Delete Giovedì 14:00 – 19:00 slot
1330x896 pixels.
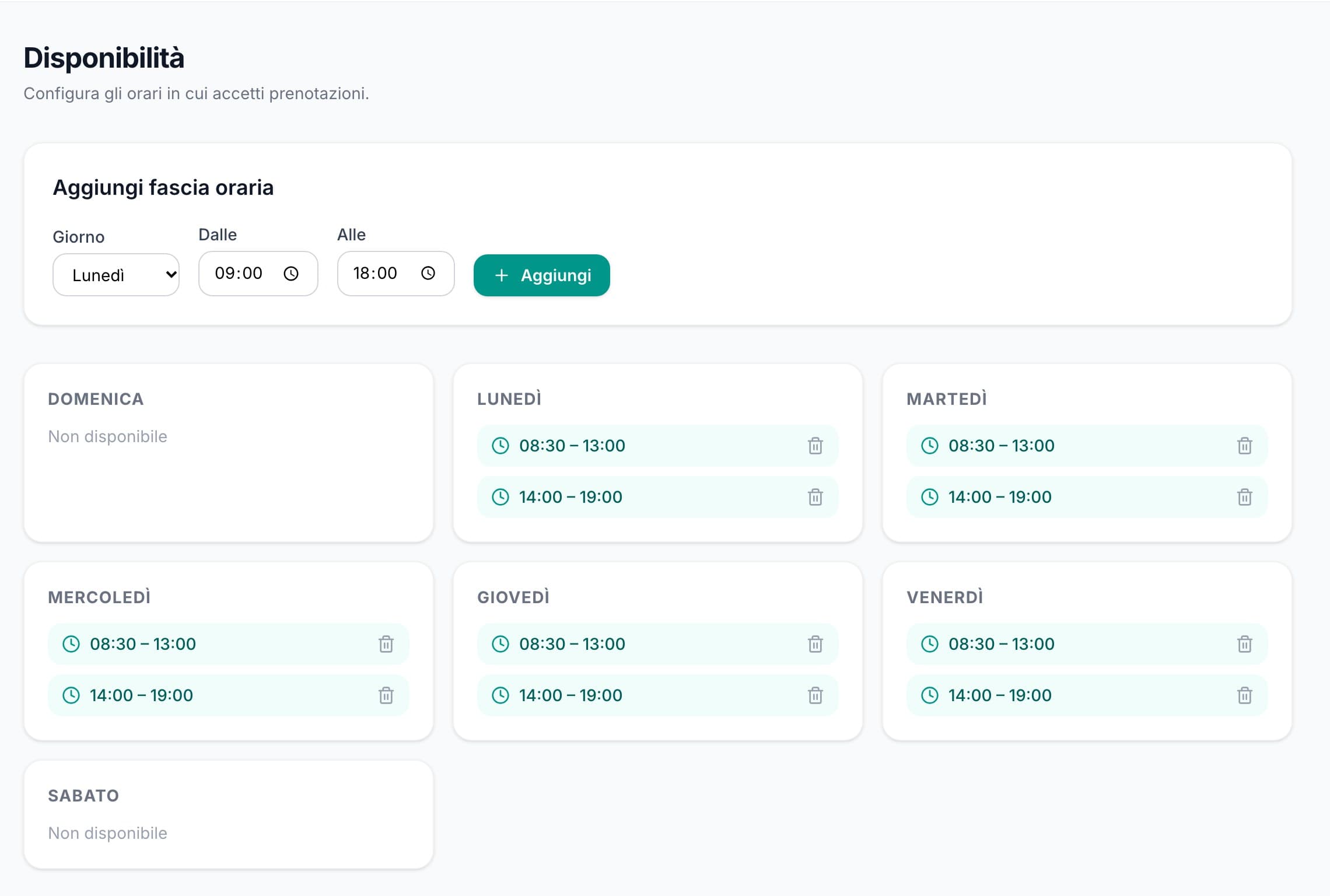coord(815,695)
